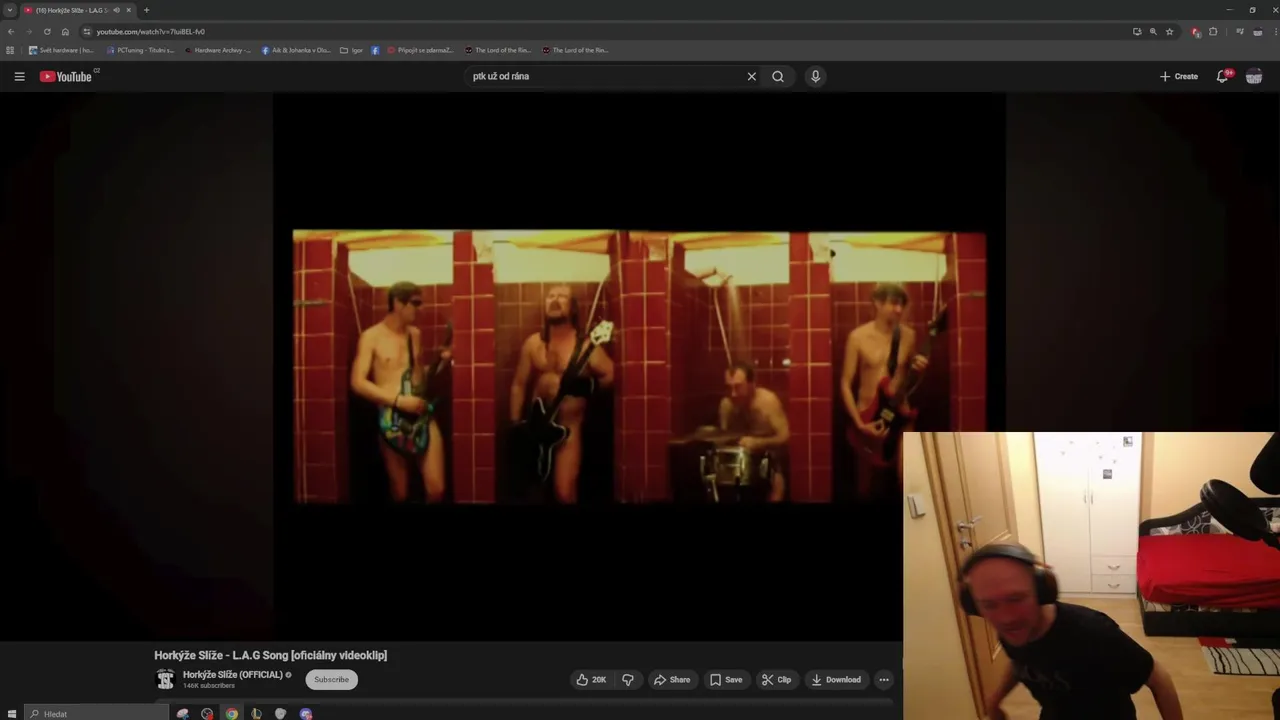Install or cast page icon in address bar

pos(1137,32)
